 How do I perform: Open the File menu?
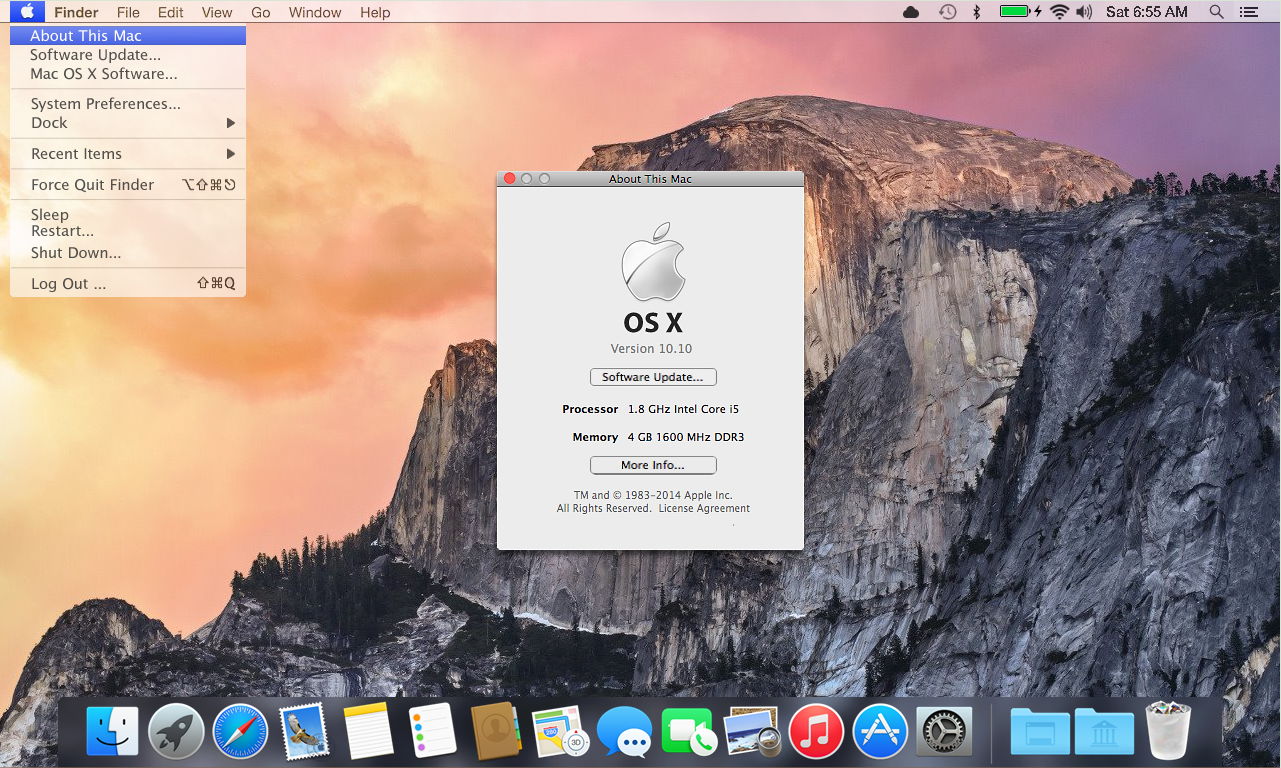pos(128,12)
